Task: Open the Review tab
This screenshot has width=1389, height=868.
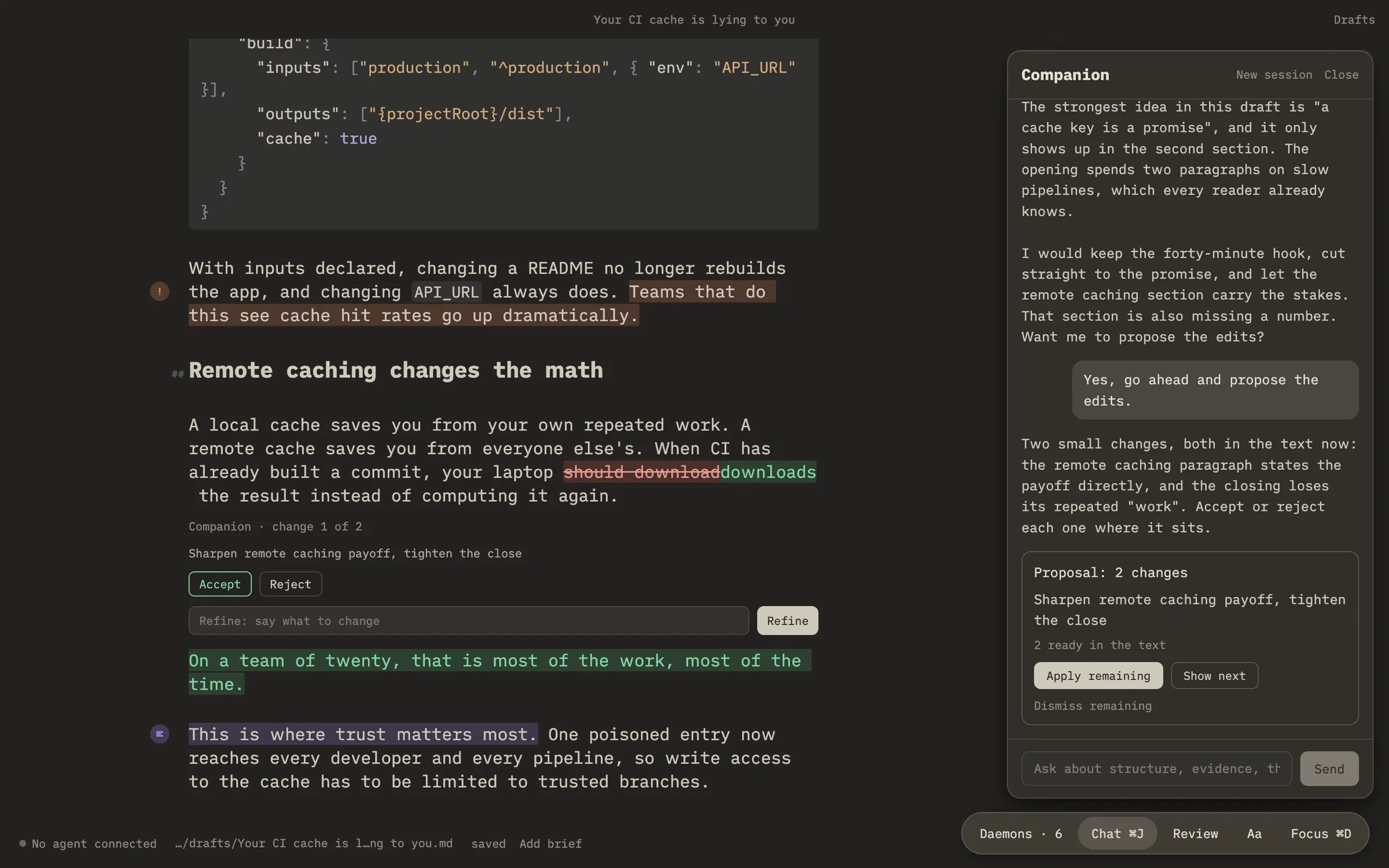Action: [x=1195, y=833]
